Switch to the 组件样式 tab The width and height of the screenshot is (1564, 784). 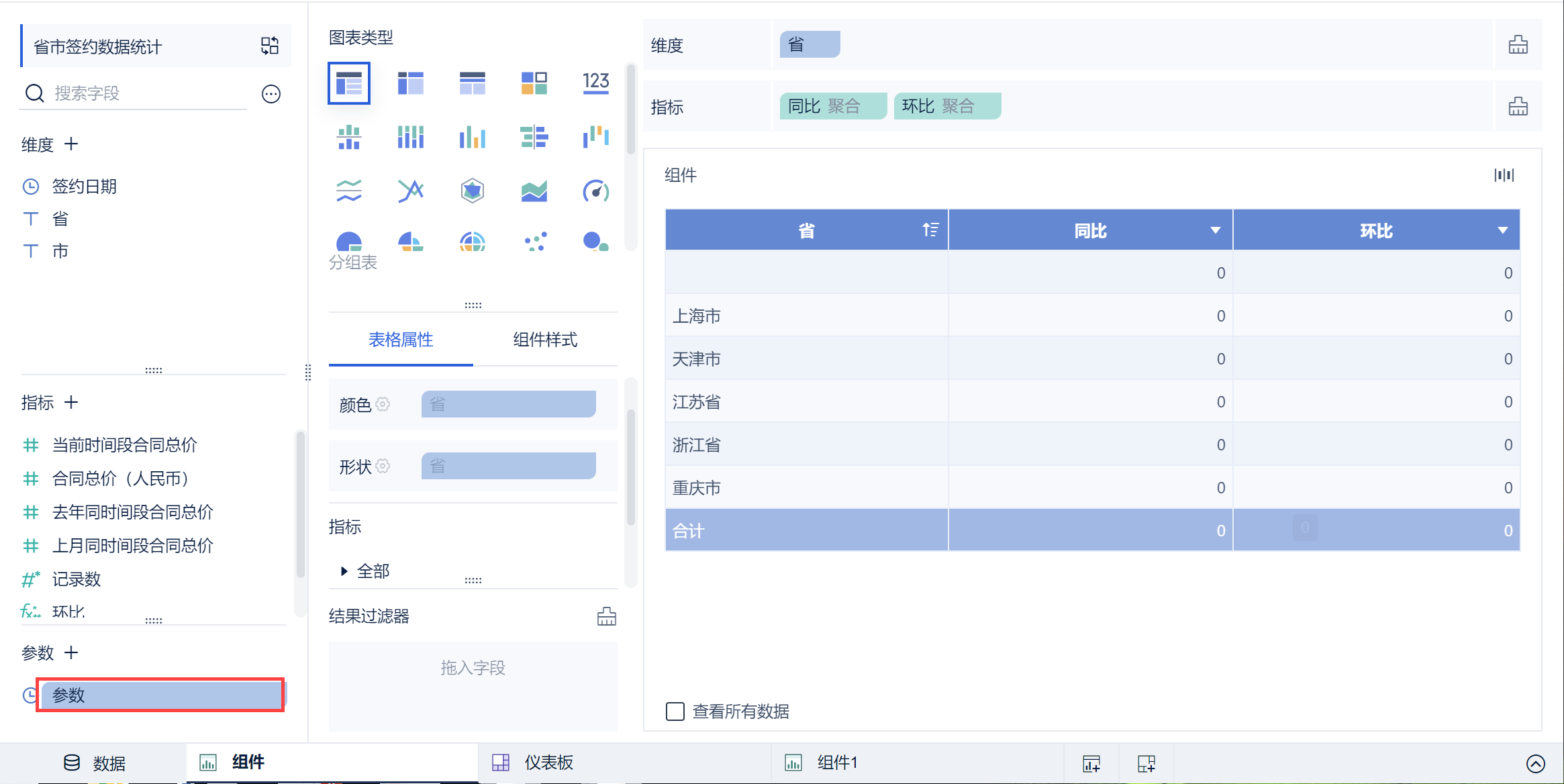[x=544, y=340]
